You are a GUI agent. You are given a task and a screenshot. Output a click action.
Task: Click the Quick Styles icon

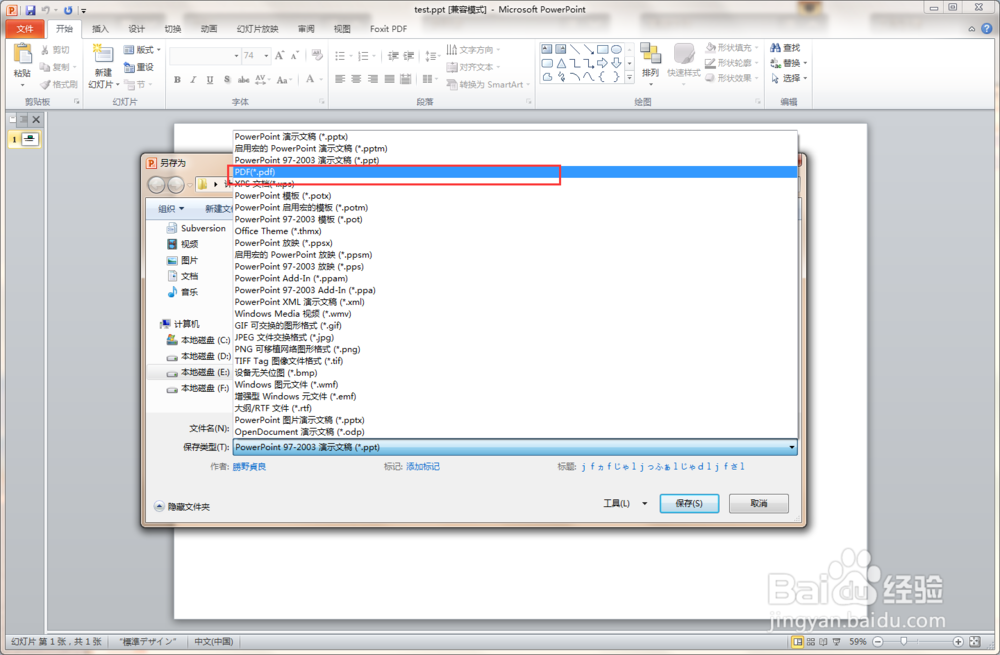coord(684,54)
